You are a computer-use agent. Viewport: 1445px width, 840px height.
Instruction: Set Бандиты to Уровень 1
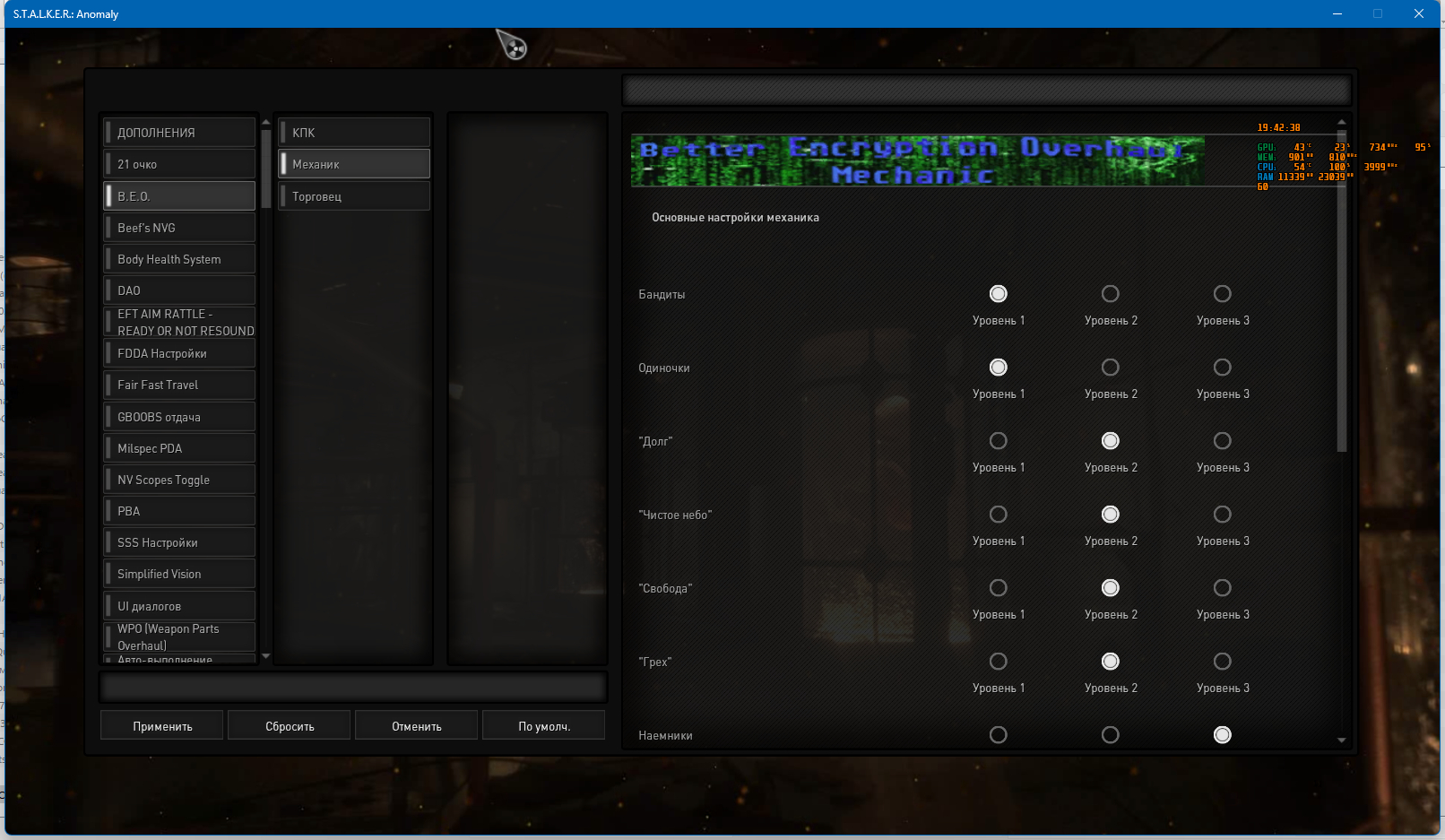pos(998,294)
